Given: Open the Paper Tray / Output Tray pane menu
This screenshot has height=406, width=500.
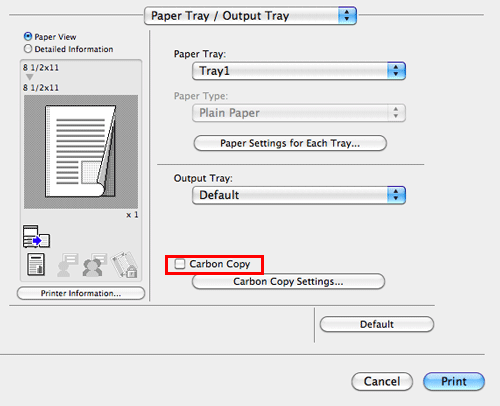Looking at the screenshot, I should click(x=250, y=16).
